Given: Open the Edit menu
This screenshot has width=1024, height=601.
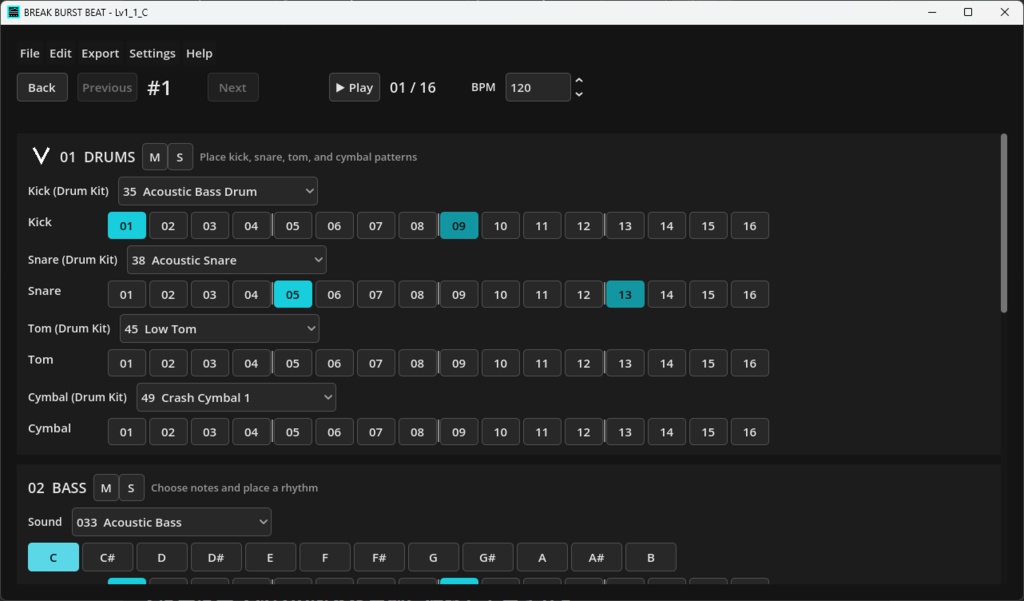Looking at the screenshot, I should [60, 54].
